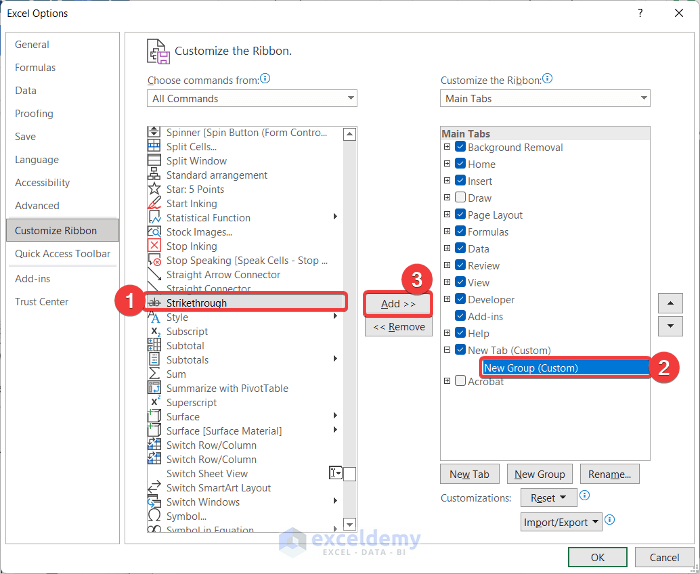Viewport: 700px width, 574px height.
Task: Click the Customize the Ribbon info icon
Action: [547, 79]
